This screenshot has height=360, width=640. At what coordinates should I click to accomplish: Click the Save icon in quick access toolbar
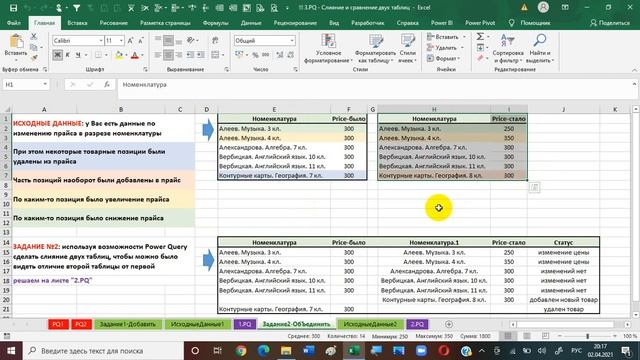(x=13, y=8)
